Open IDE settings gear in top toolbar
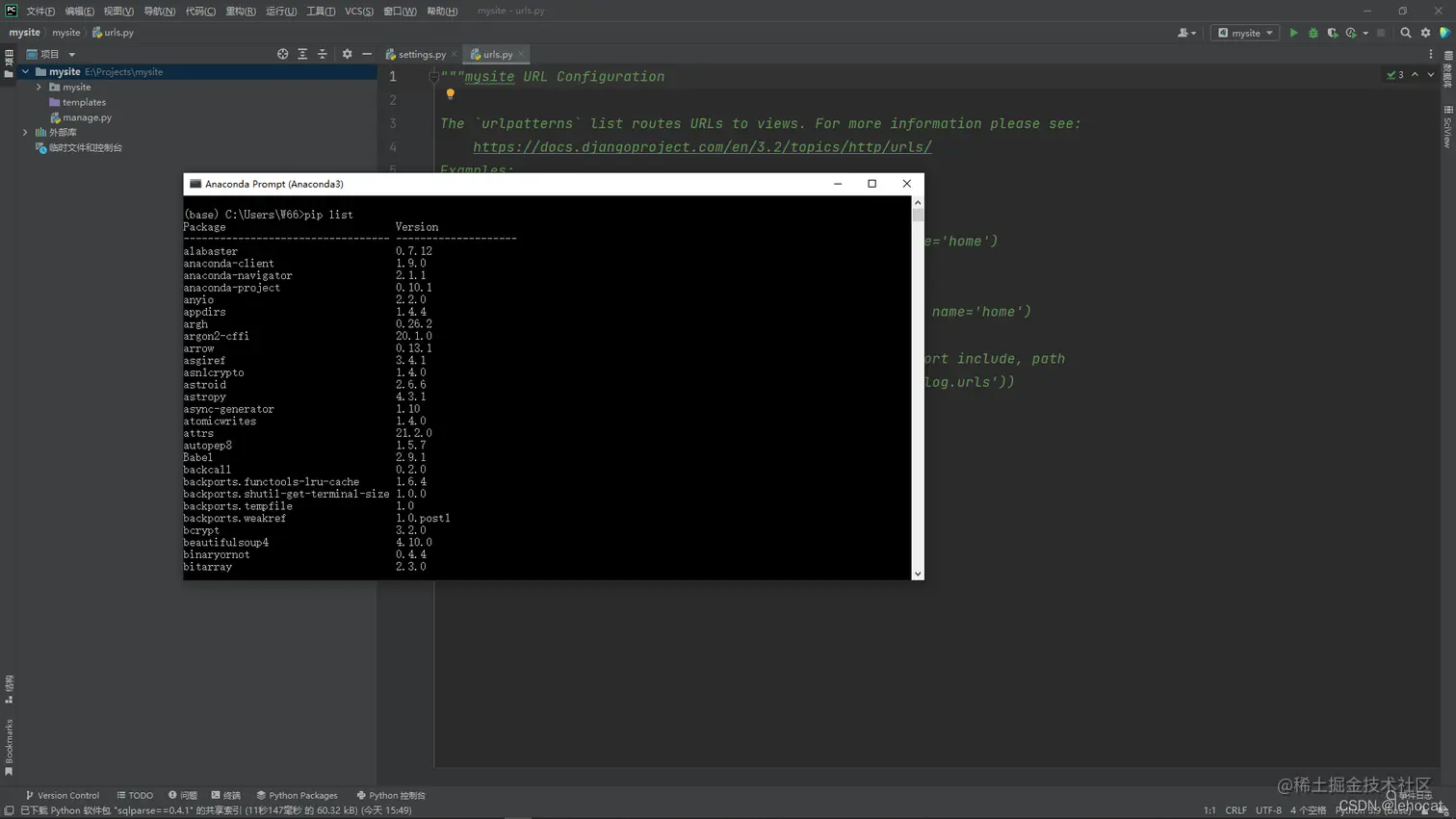 [x=1425, y=33]
